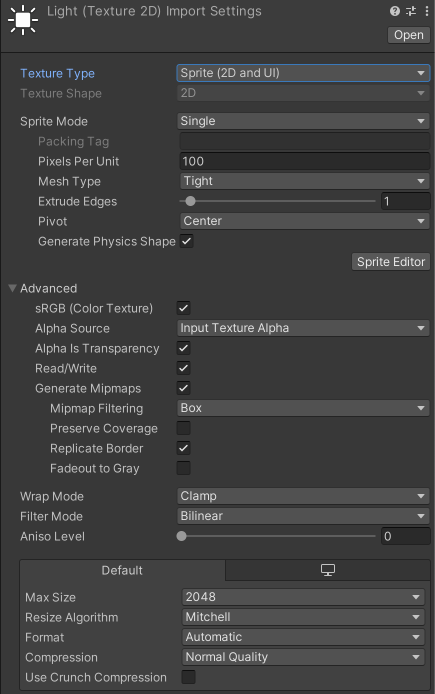Collapse the Advanced section
435x694 pixels.
click(x=12, y=288)
